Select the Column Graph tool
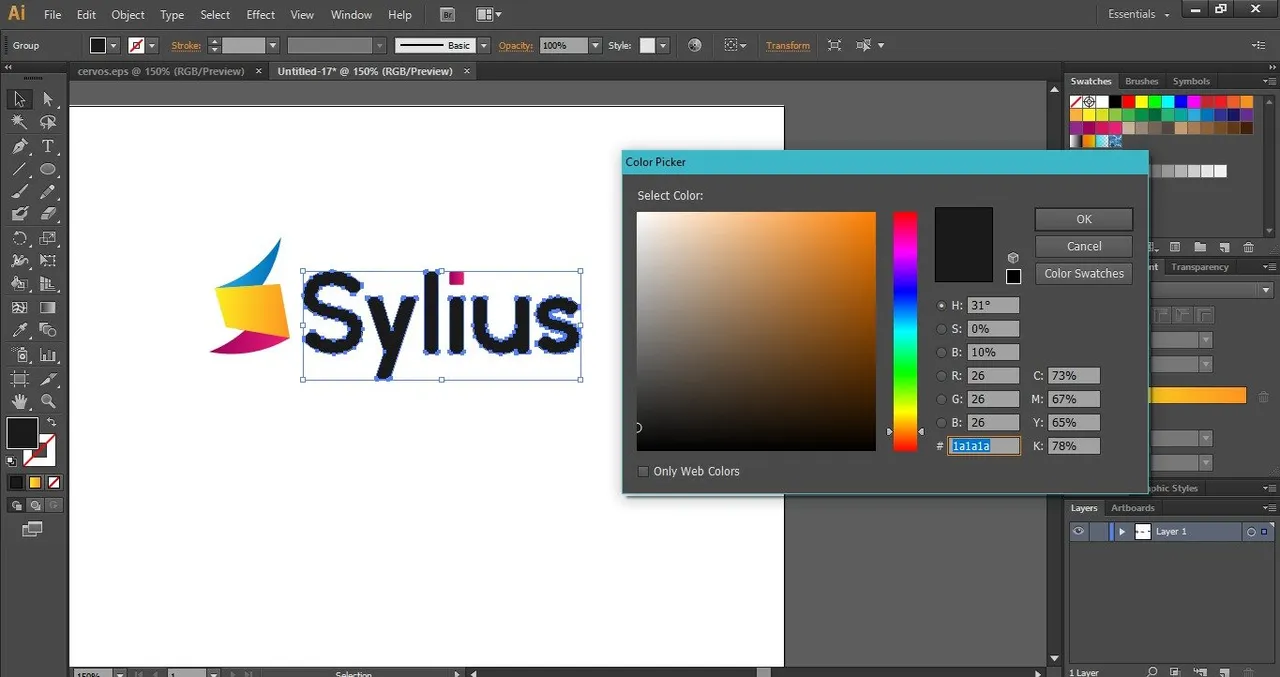Screen dimensions: 1280x677 47,355
